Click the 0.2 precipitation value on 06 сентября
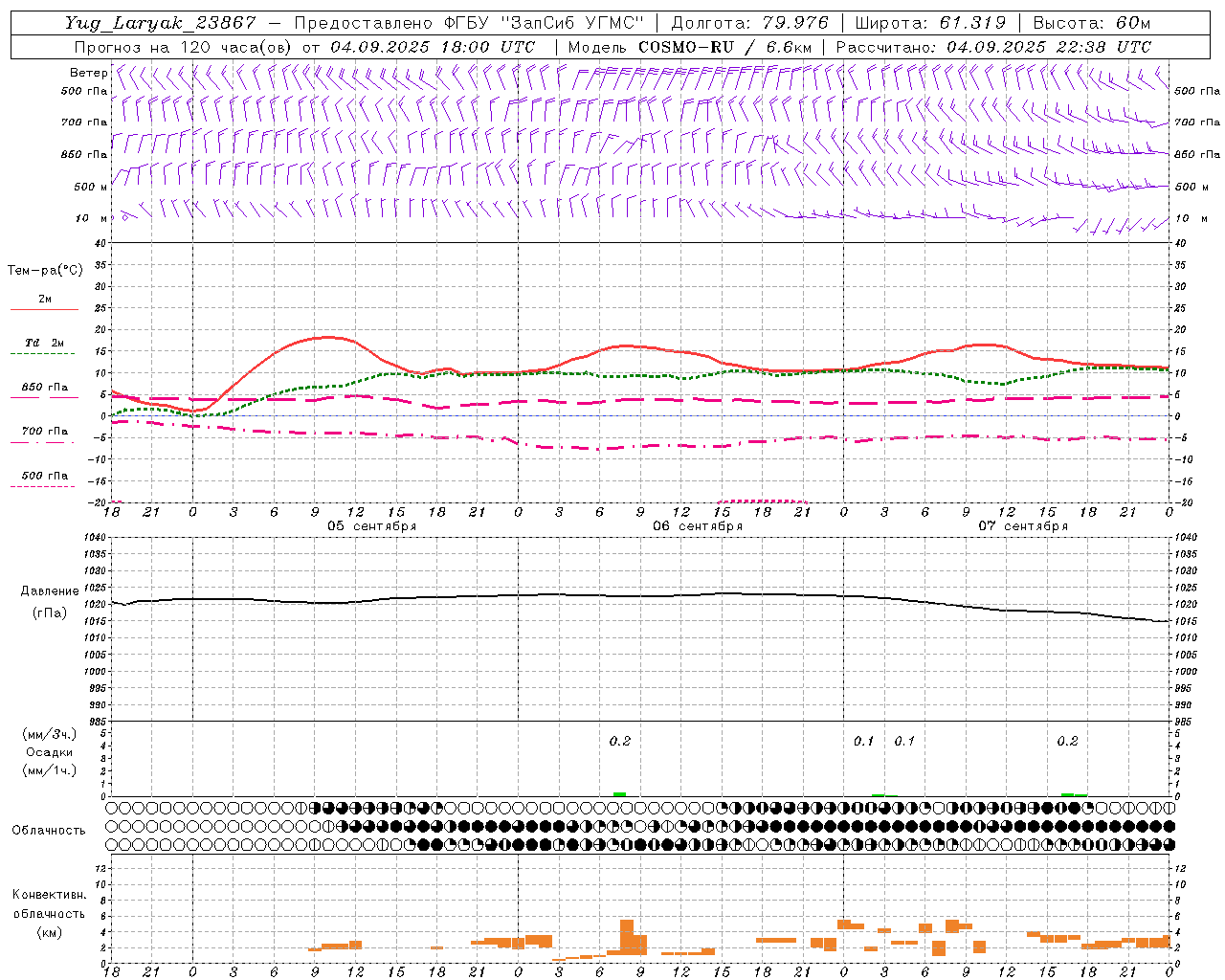Viewport: 1225px width, 980px height. point(620,741)
